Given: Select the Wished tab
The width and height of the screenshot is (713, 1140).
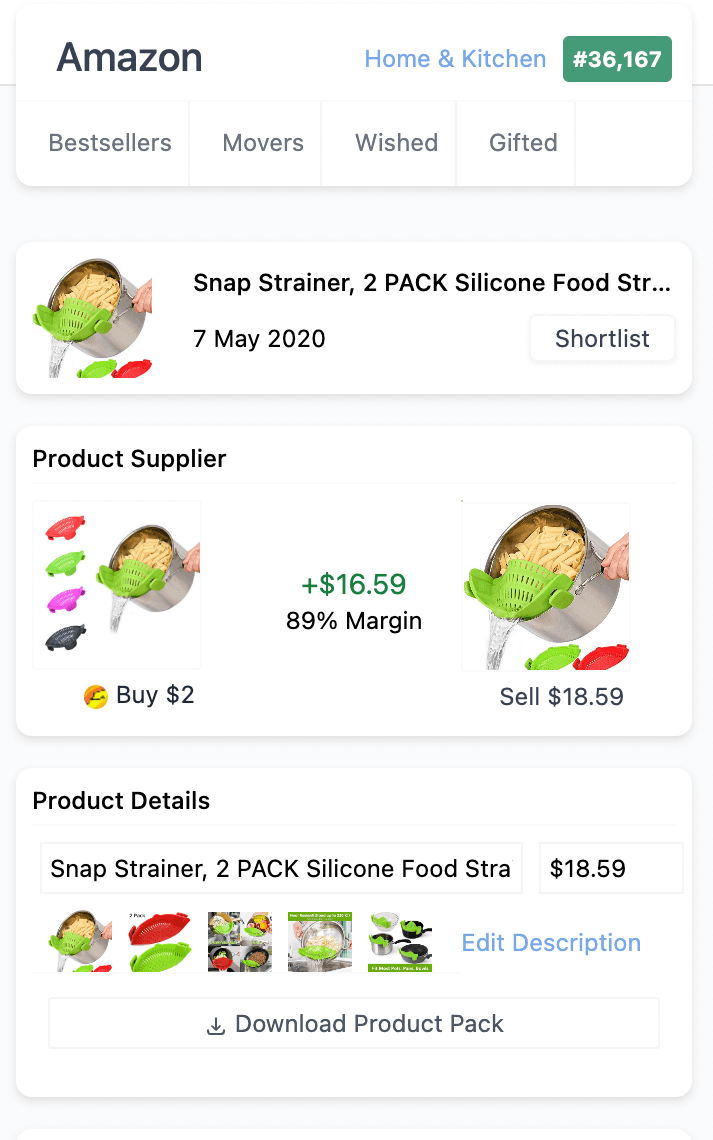Looking at the screenshot, I should [396, 143].
